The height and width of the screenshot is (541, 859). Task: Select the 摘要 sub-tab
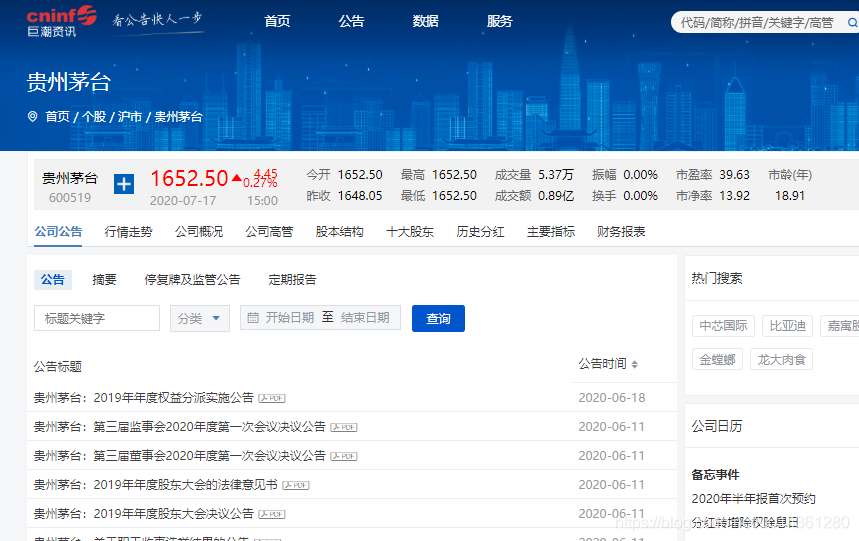(x=104, y=280)
